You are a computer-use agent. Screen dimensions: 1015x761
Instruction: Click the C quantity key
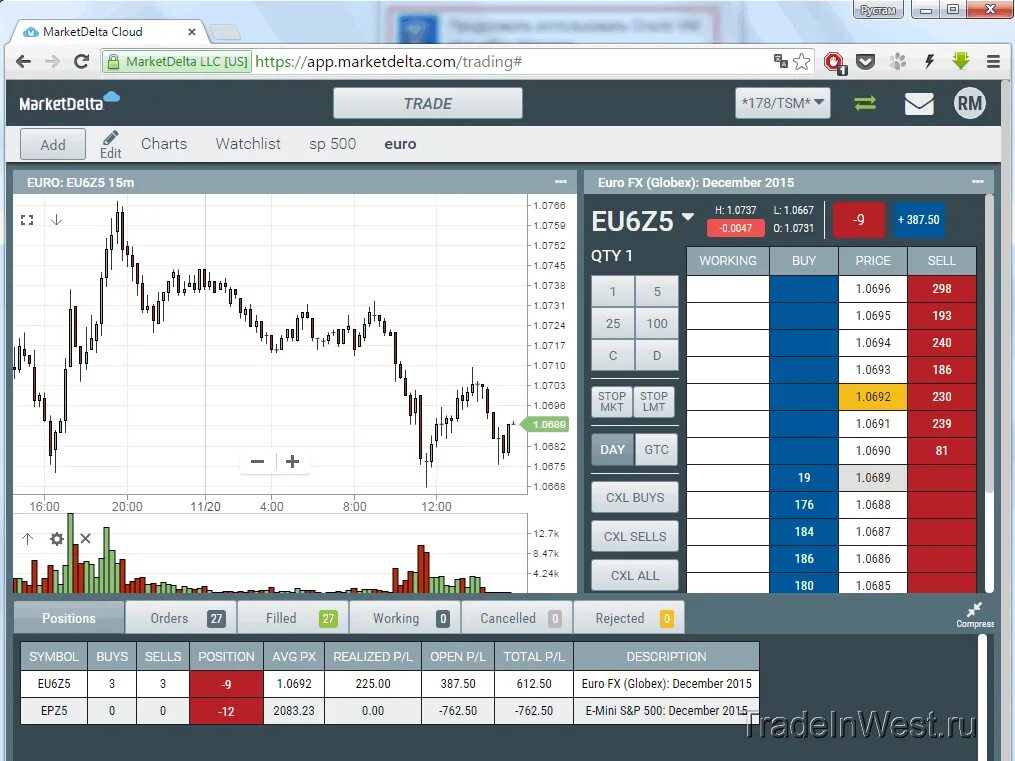(612, 355)
